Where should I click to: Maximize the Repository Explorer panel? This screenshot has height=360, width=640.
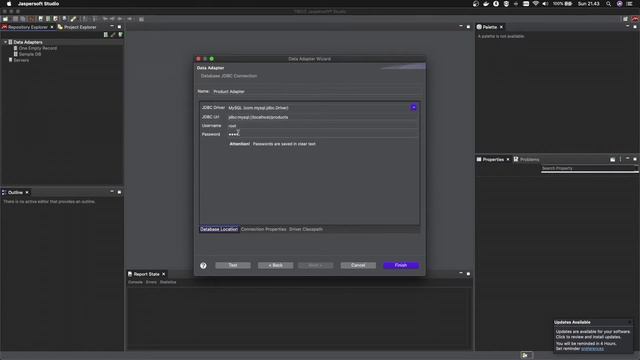[x=119, y=27]
